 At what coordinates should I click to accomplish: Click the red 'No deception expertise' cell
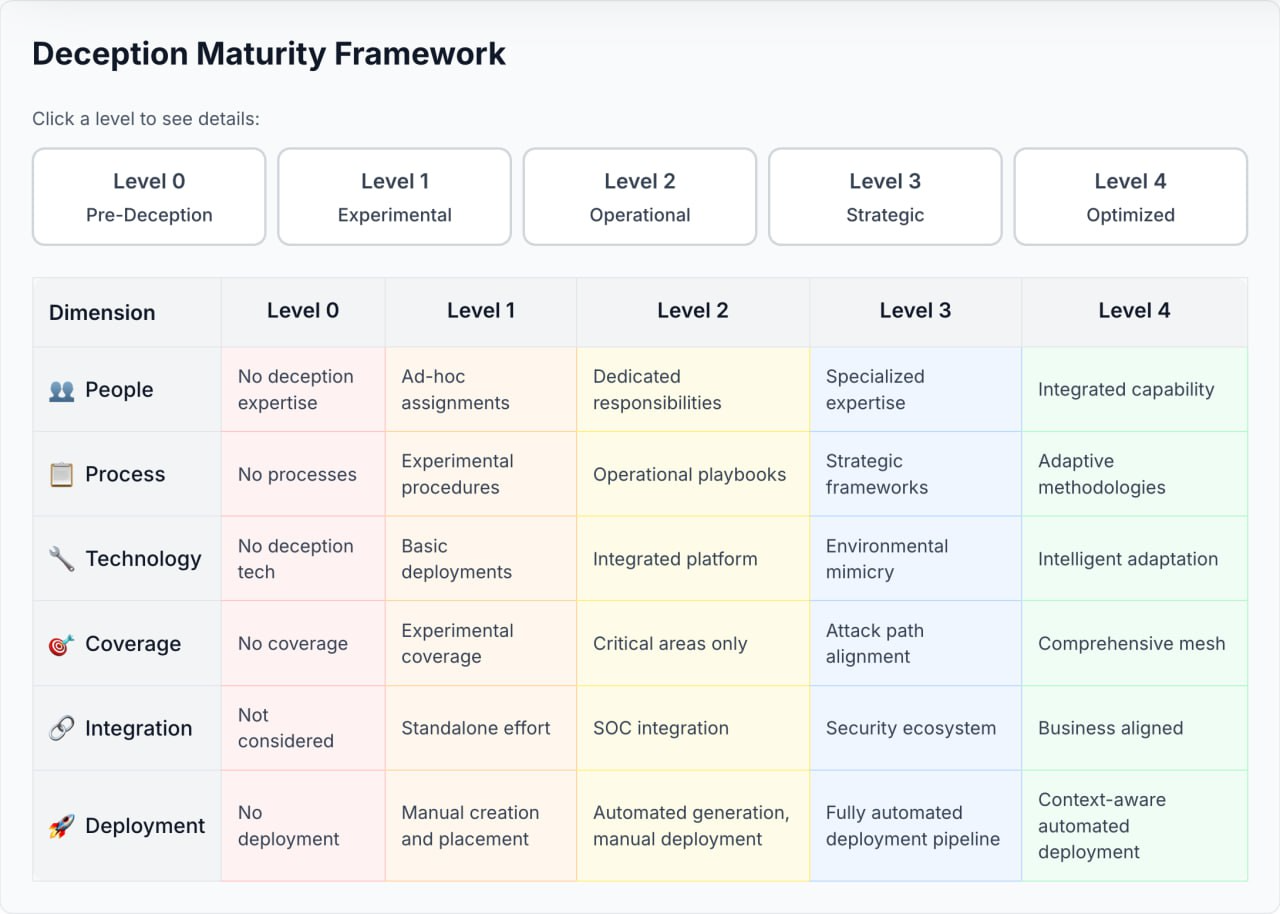(302, 390)
